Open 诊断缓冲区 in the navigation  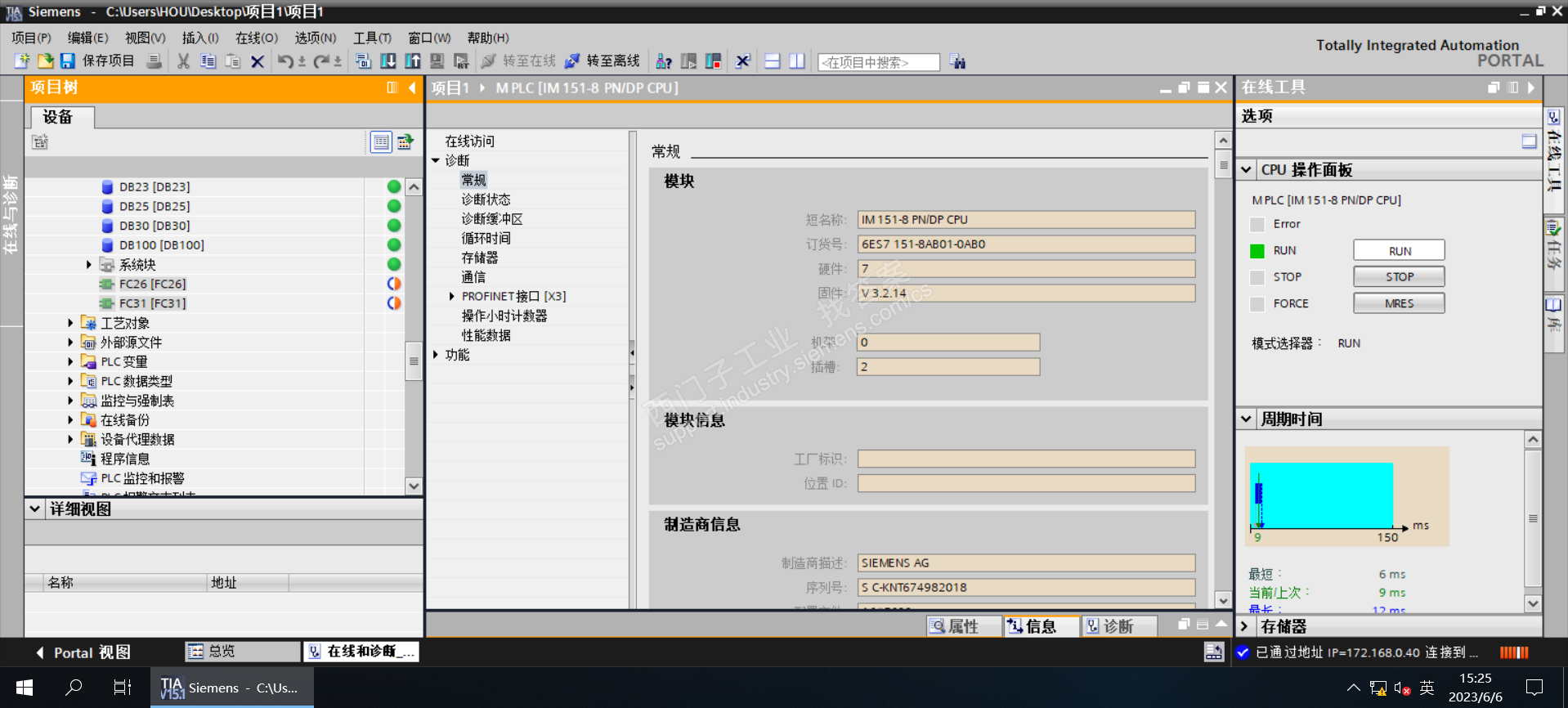point(492,218)
